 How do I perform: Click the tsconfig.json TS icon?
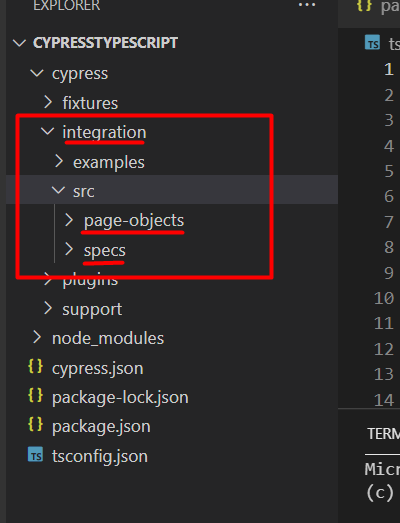coord(35,454)
